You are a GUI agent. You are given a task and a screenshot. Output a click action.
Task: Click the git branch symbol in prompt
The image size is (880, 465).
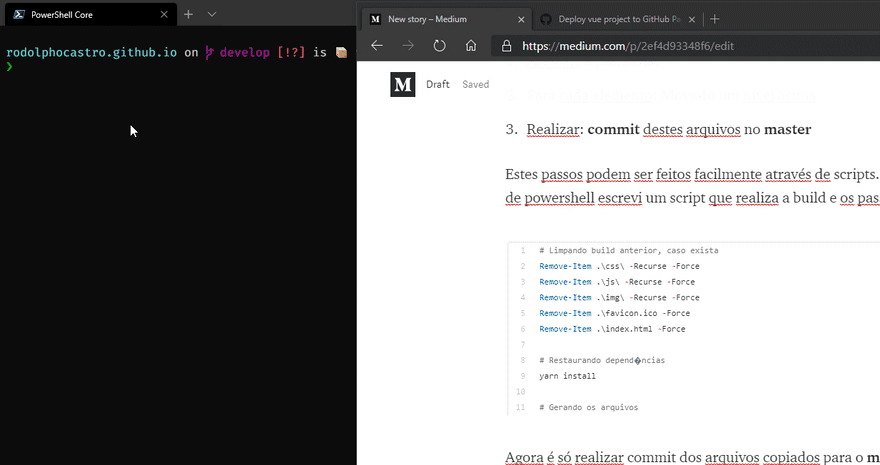click(x=209, y=52)
